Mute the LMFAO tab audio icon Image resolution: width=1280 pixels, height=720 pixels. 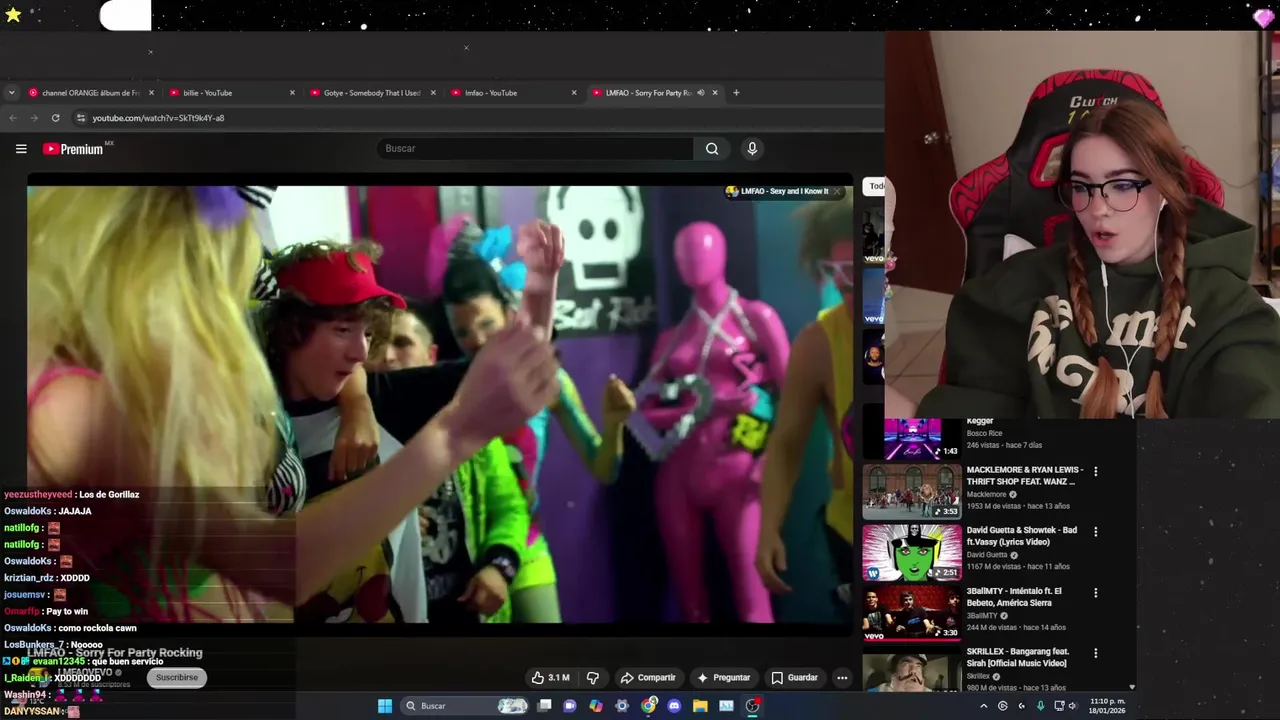[701, 93]
